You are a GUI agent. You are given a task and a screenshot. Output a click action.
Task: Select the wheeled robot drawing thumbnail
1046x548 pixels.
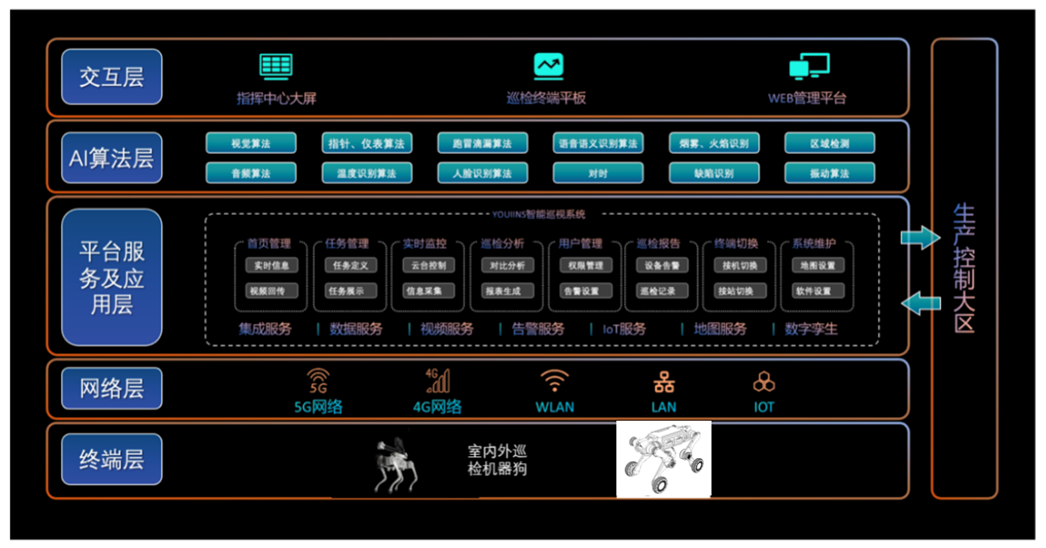[x=663, y=459]
